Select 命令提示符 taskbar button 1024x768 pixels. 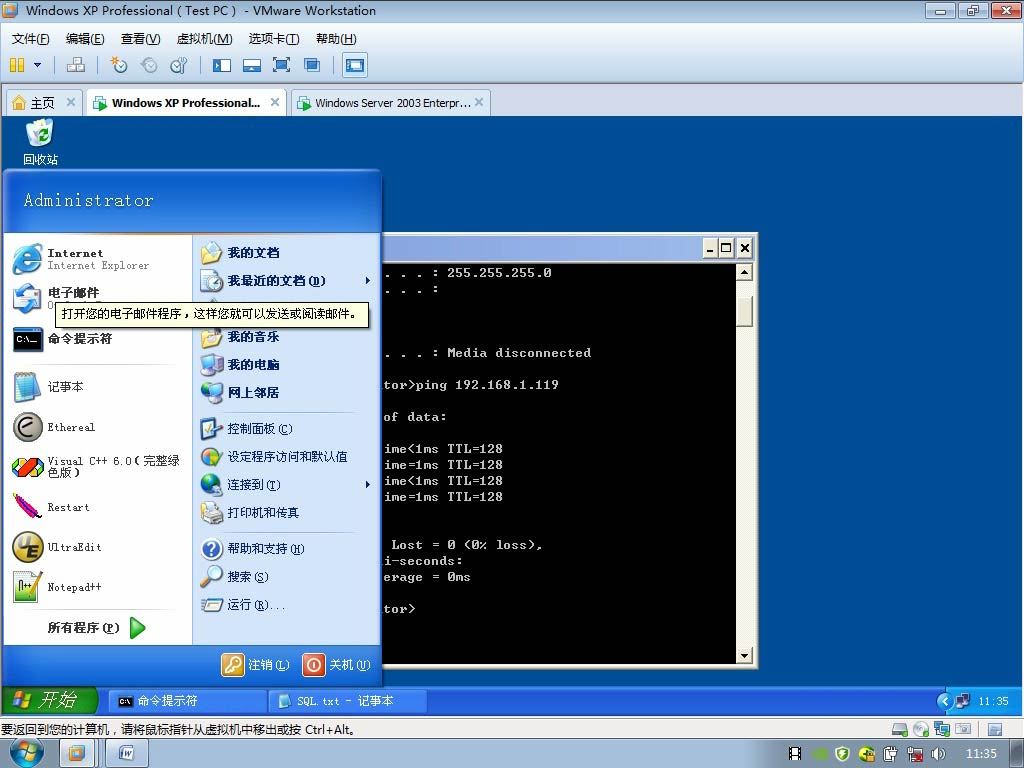click(x=186, y=701)
